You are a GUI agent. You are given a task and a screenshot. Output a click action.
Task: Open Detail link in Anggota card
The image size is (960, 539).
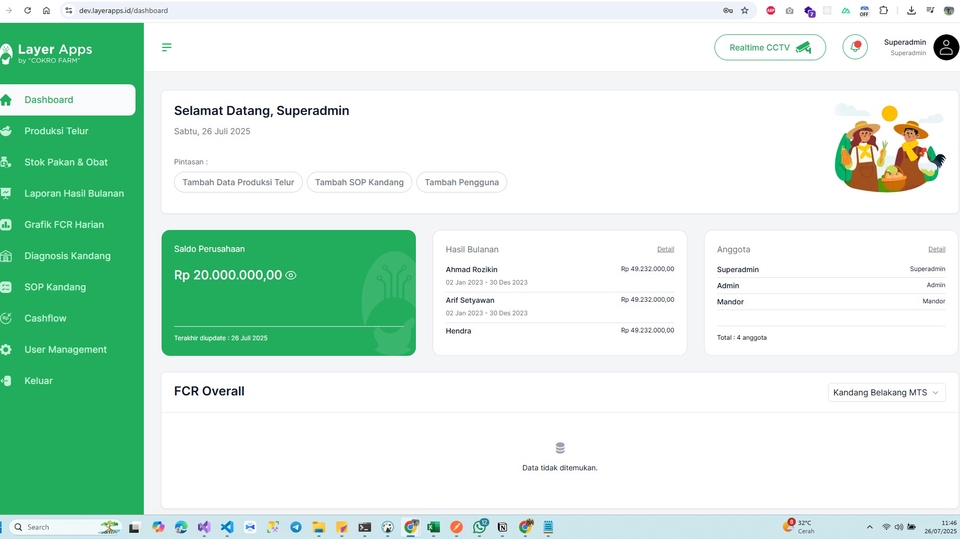pyautogui.click(x=936, y=249)
